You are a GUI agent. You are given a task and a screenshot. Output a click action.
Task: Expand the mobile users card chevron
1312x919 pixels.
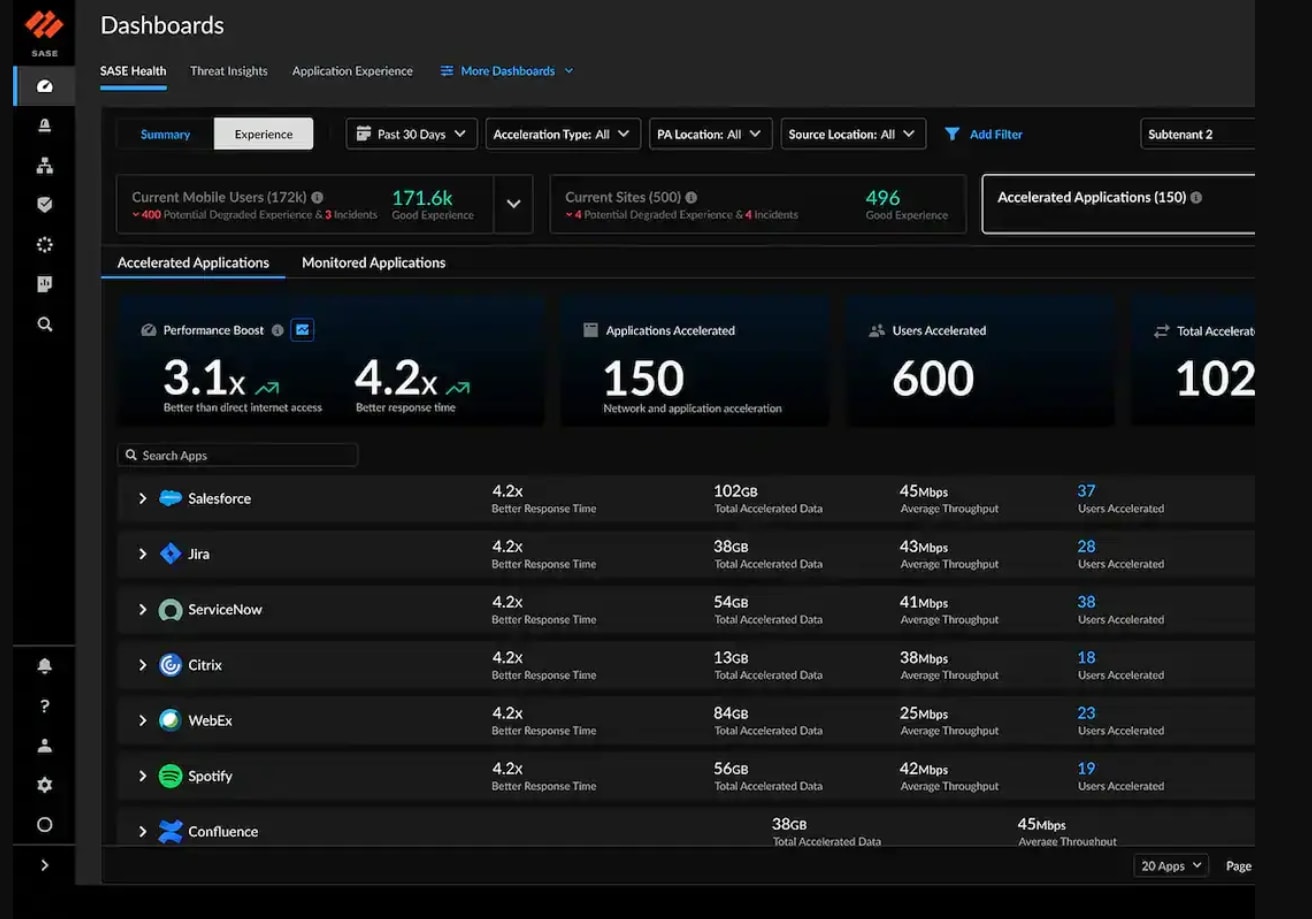point(513,204)
